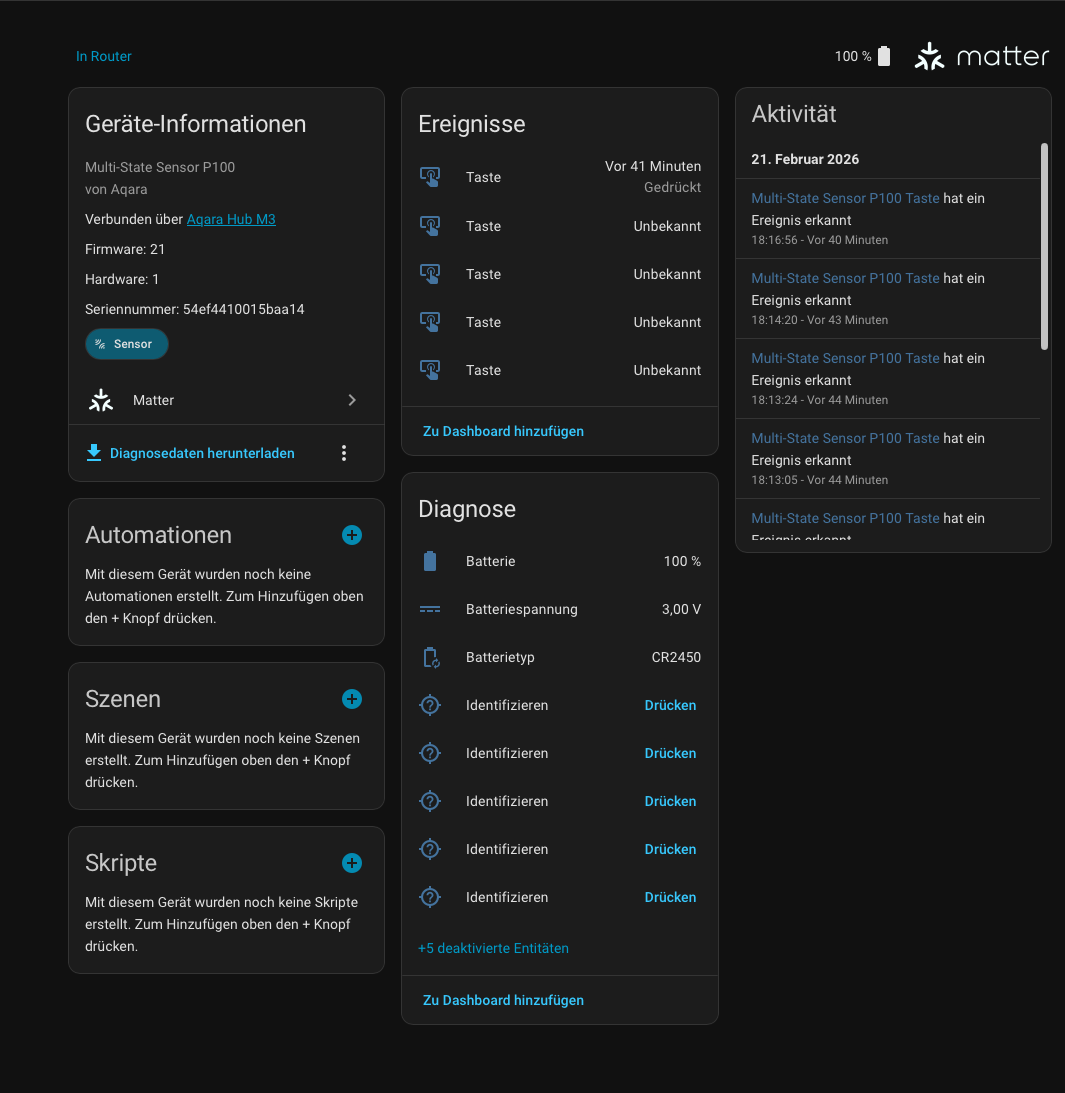
Task: Open the first Taste event showing Gedrückt
Action: 559,177
